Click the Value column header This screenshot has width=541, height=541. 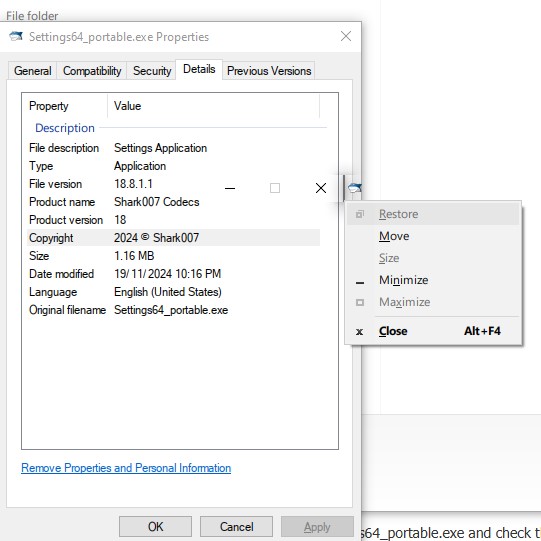coord(214,106)
